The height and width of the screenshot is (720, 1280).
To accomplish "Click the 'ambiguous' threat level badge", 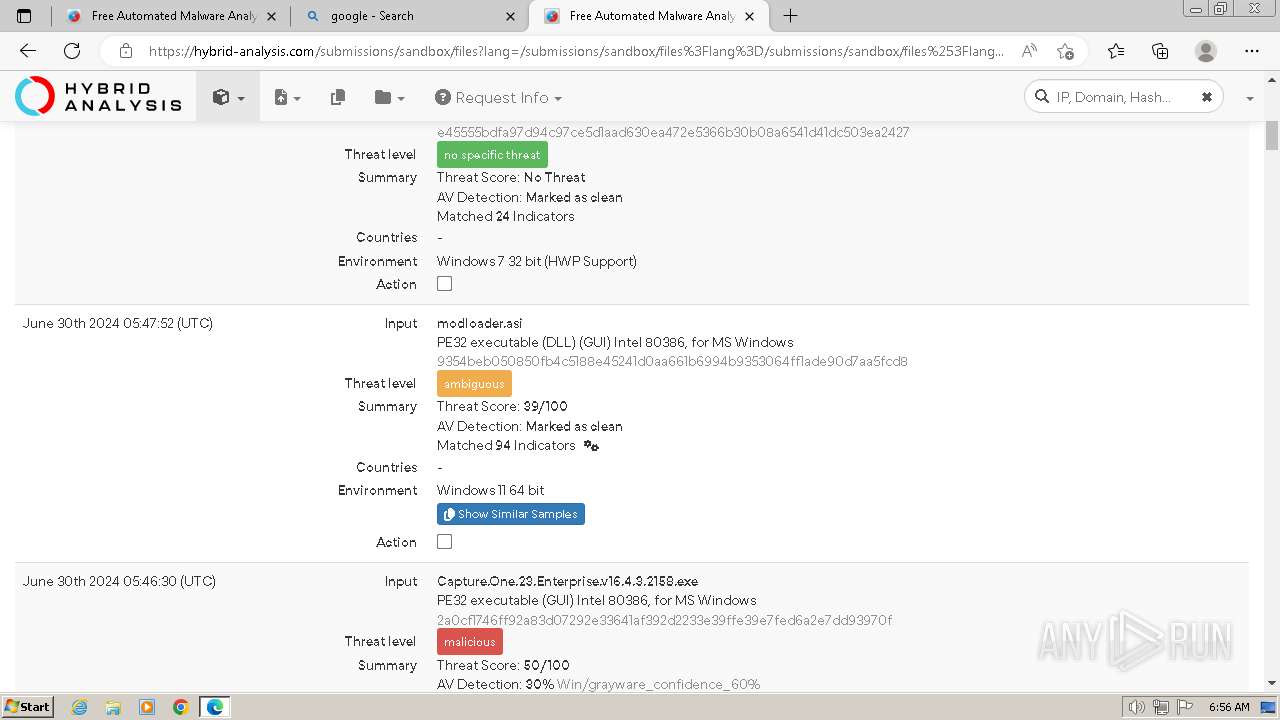I will point(474,384).
